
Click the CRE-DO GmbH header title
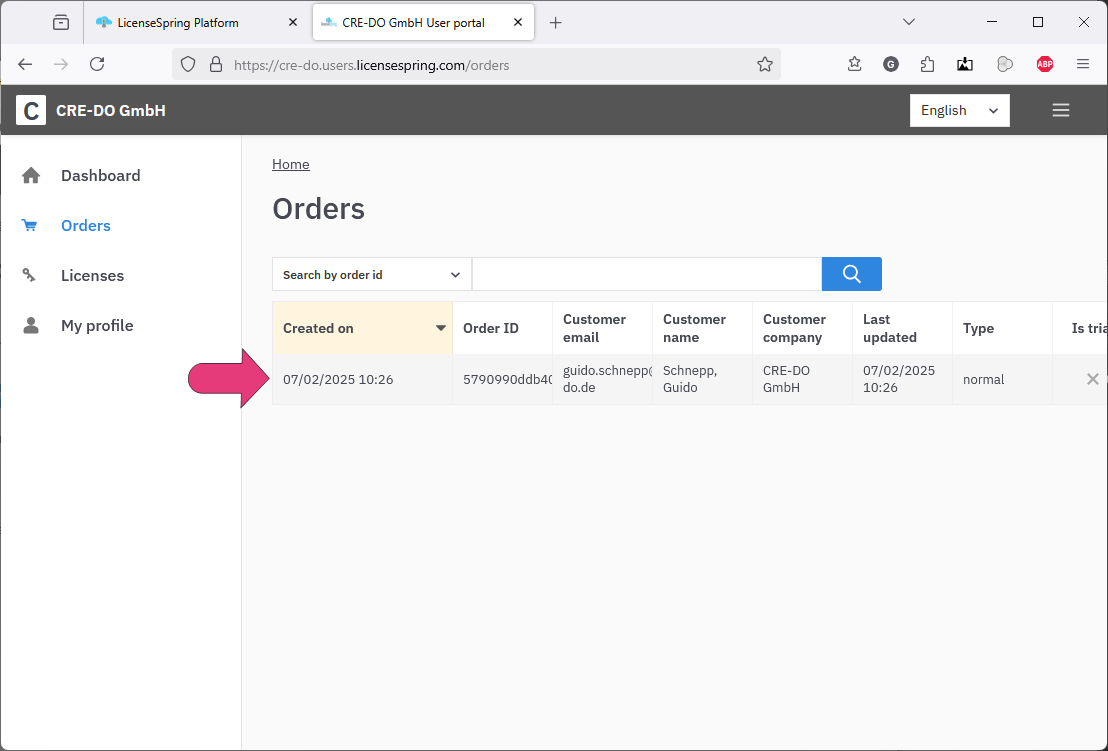[x=111, y=110]
